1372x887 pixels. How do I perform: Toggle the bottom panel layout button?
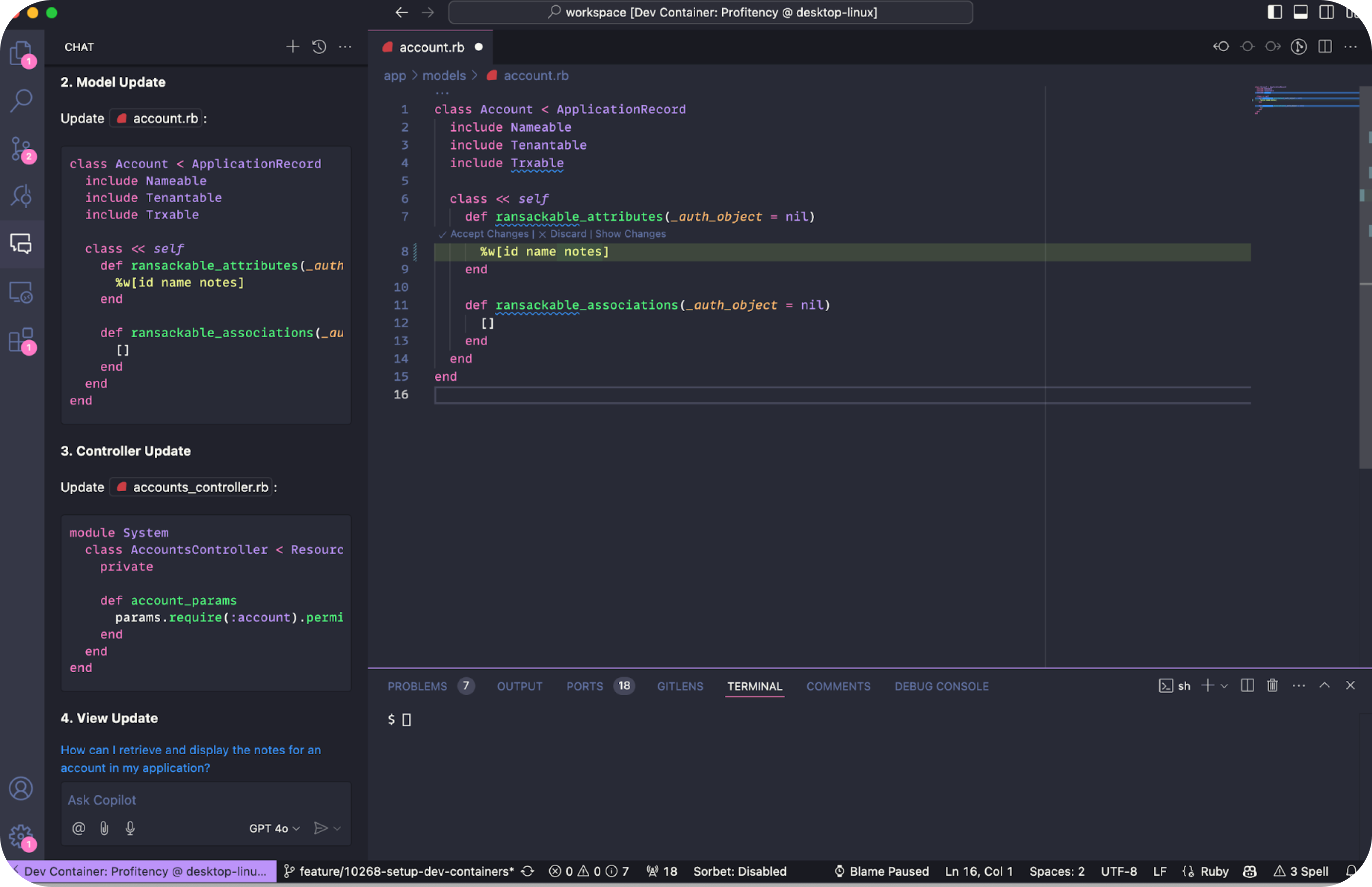click(1300, 12)
